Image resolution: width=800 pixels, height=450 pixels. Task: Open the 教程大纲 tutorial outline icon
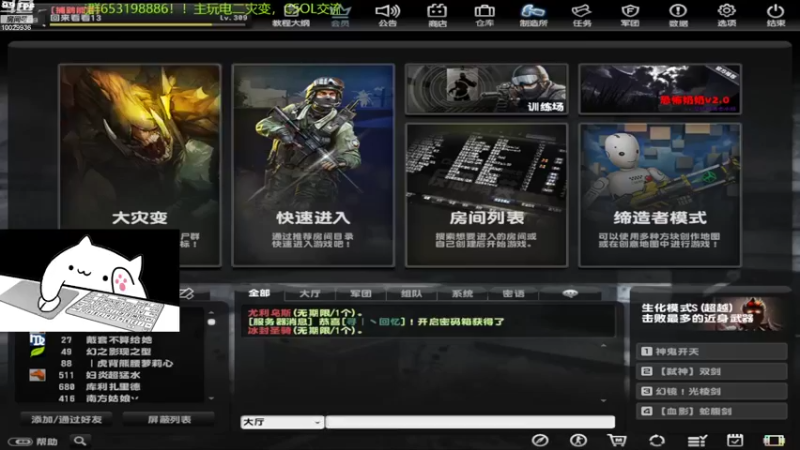(291, 15)
